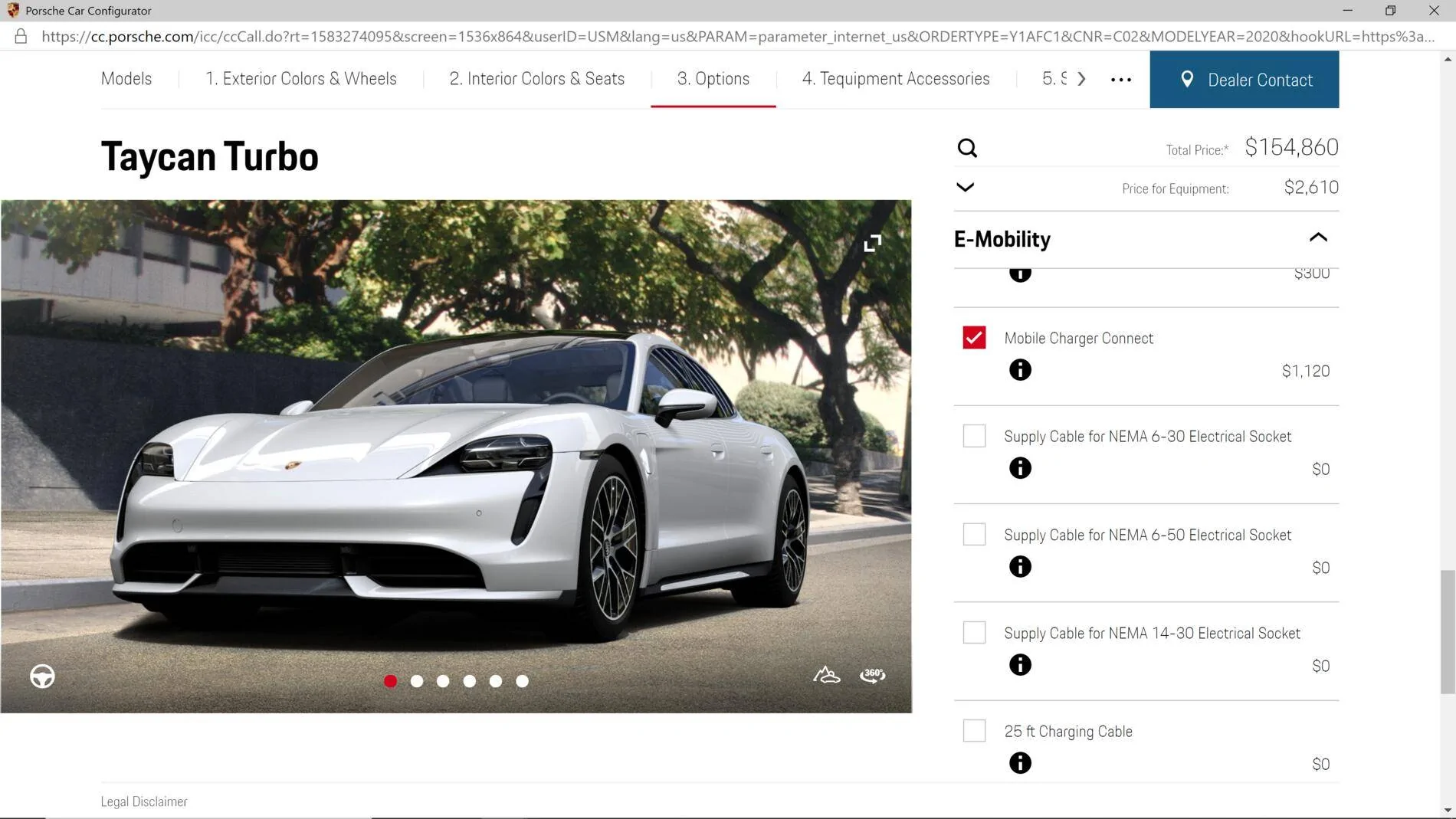Image resolution: width=1456 pixels, height=819 pixels.
Task: Show fifth car image via dot
Action: (x=496, y=681)
